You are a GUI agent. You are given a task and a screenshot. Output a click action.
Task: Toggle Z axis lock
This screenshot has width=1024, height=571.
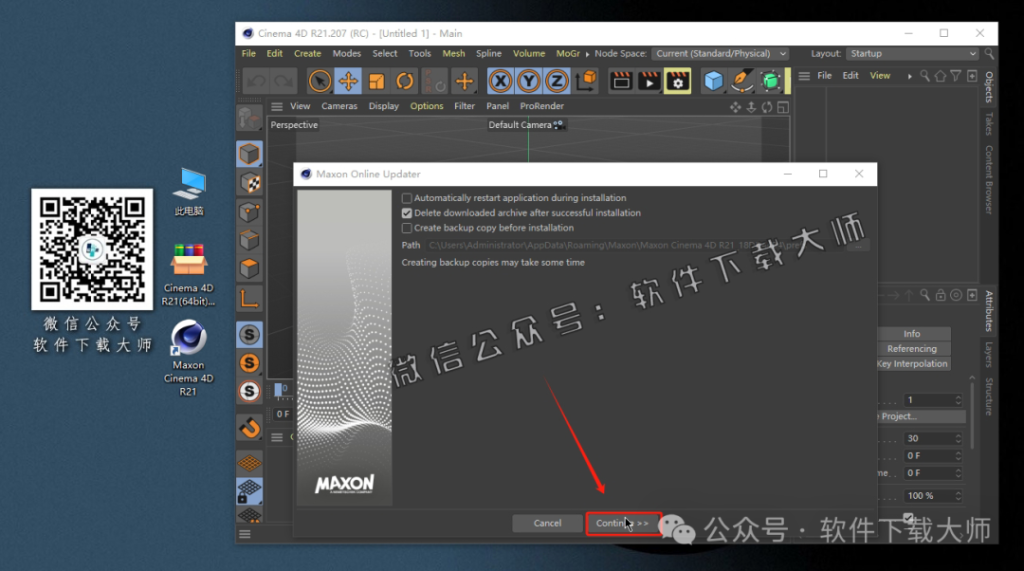tap(556, 81)
